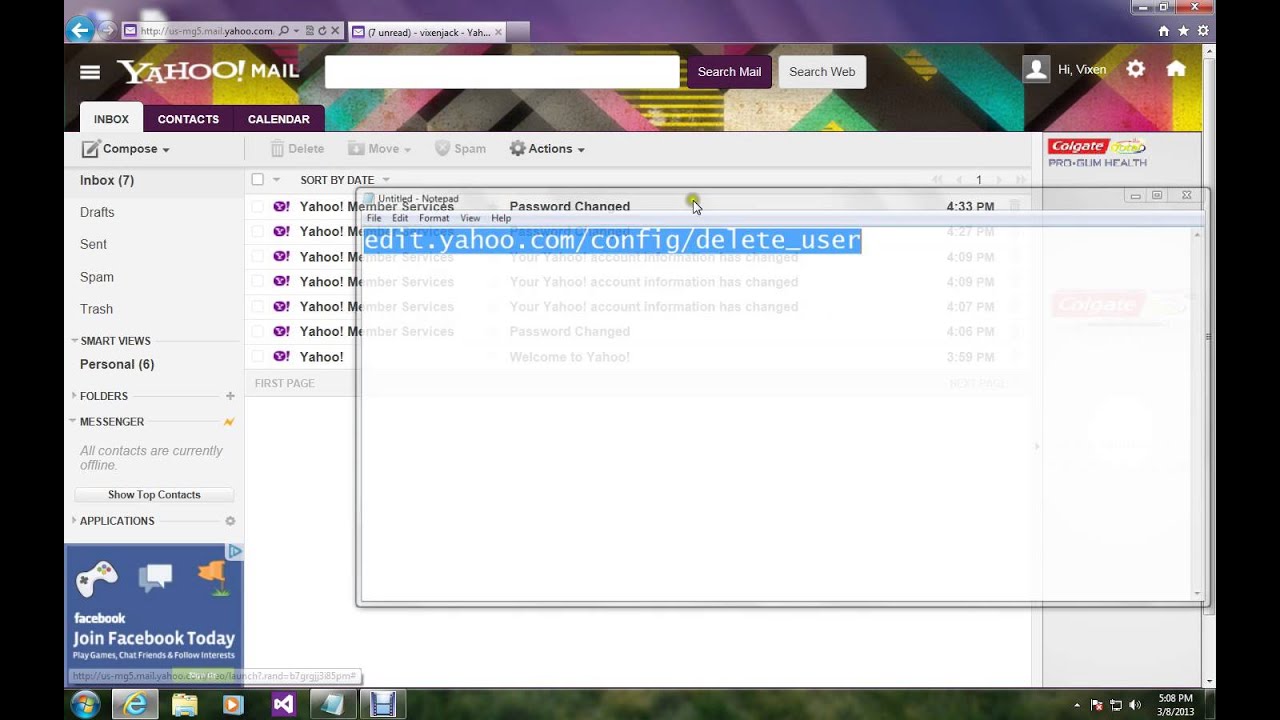Switch to the Calendar tab
Screen dimensions: 1280x720
pyautogui.click(x=279, y=119)
